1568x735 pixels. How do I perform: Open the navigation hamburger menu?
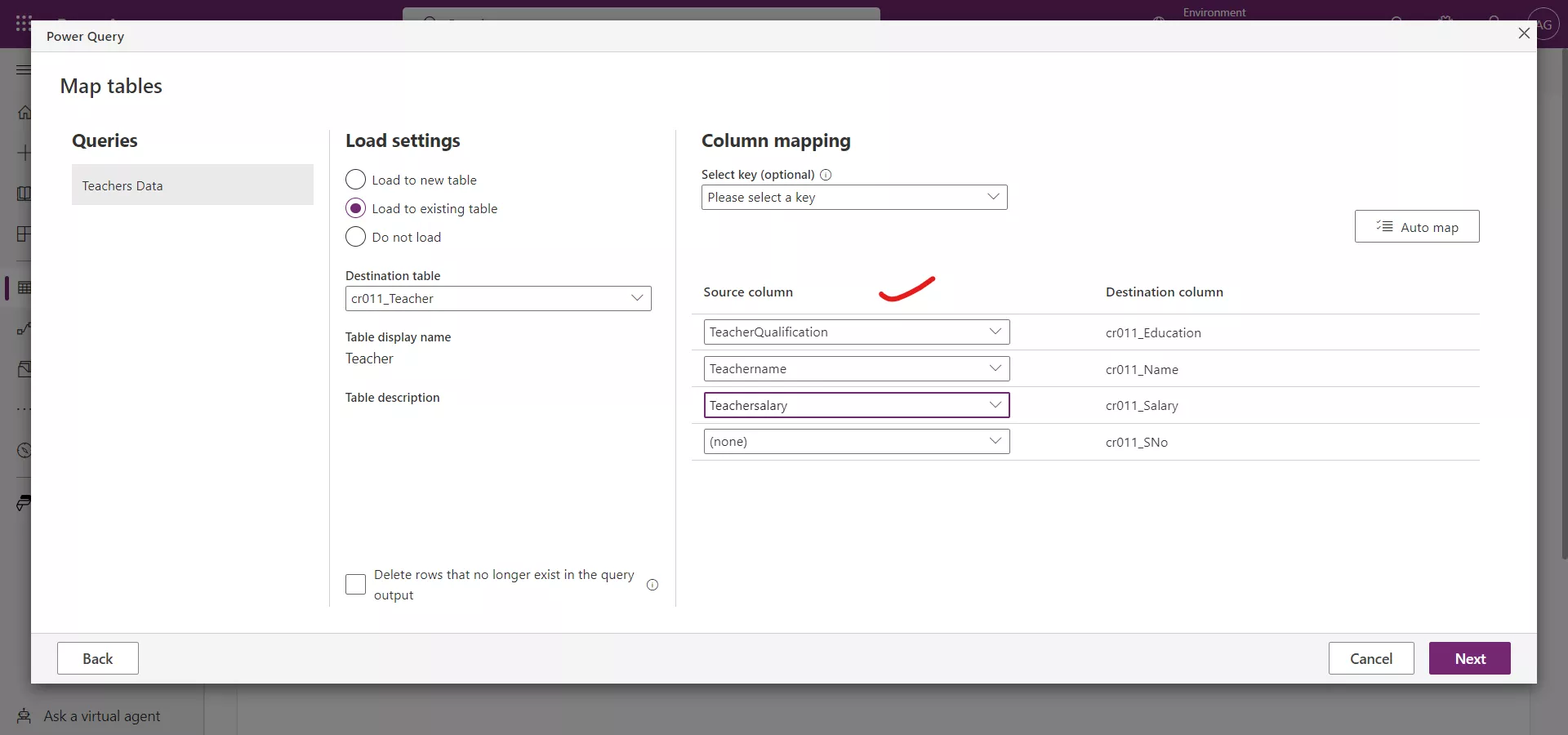[x=24, y=69]
